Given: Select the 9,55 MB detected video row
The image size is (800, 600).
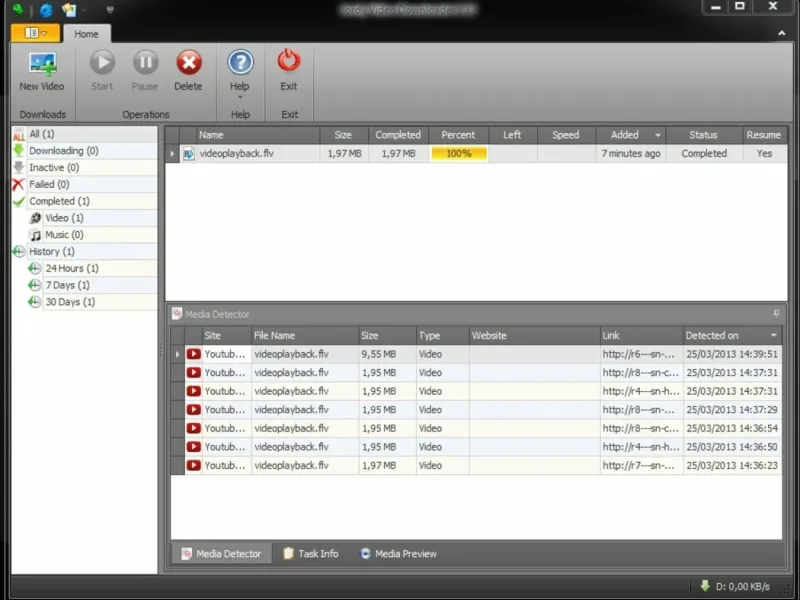Looking at the screenshot, I should point(476,354).
